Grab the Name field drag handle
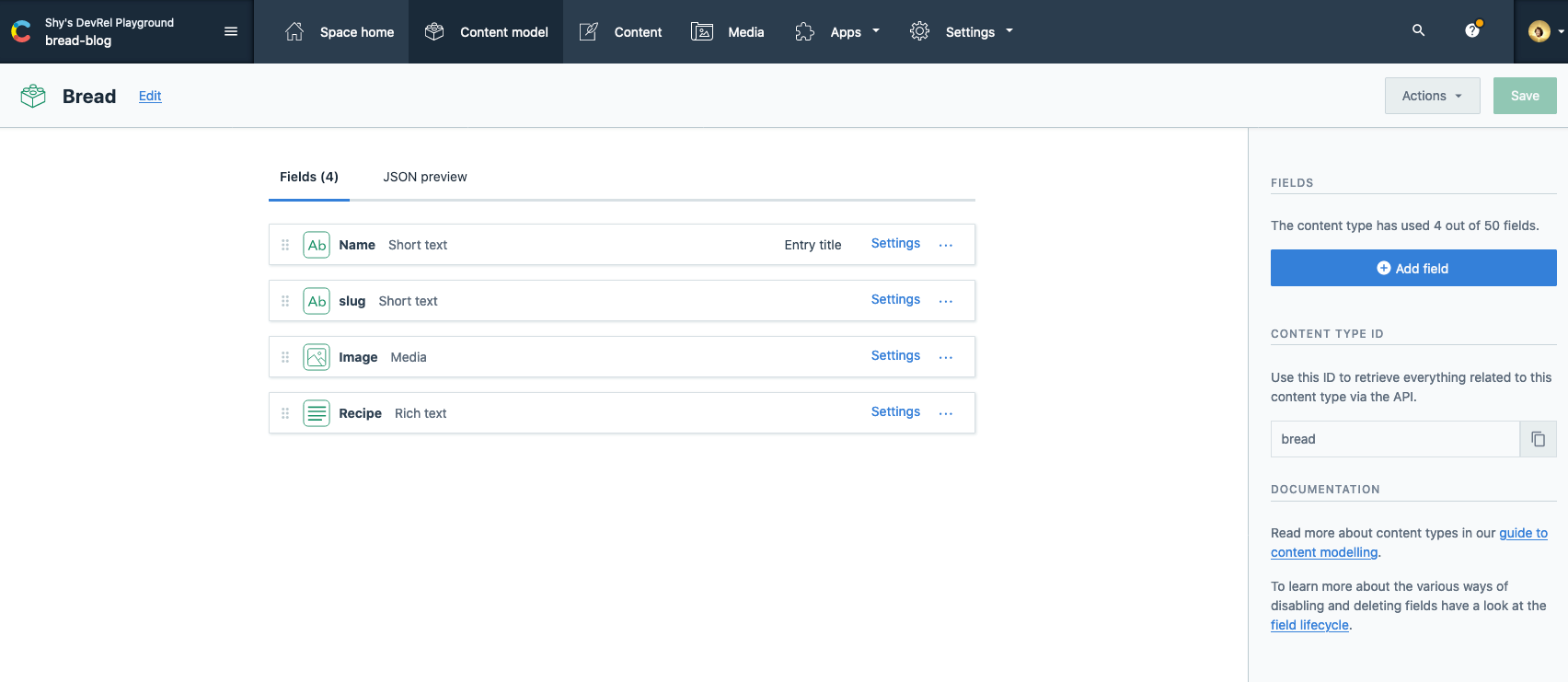1568x682 pixels. coord(285,245)
